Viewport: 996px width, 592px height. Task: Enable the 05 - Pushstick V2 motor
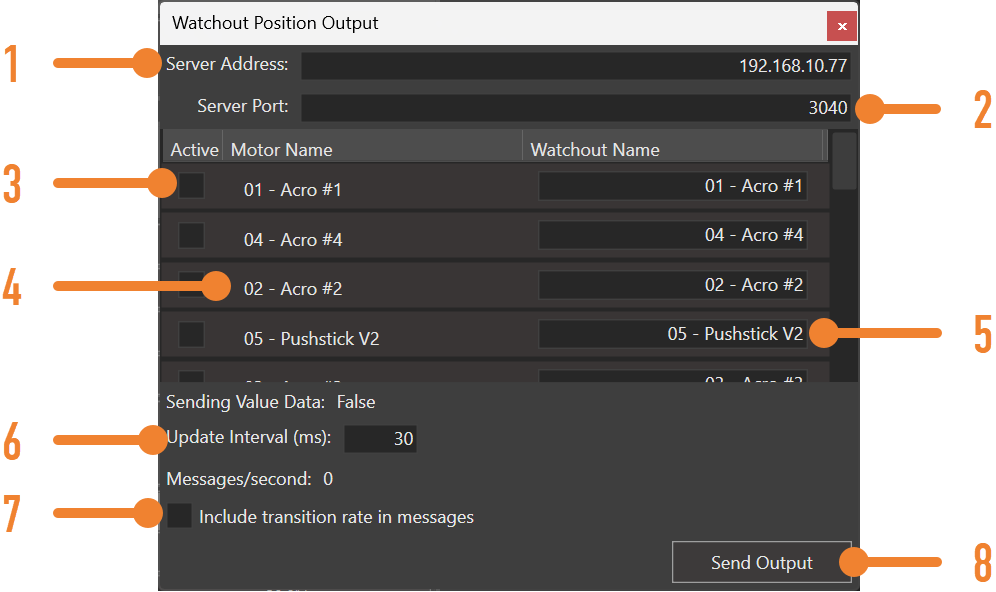[190, 333]
